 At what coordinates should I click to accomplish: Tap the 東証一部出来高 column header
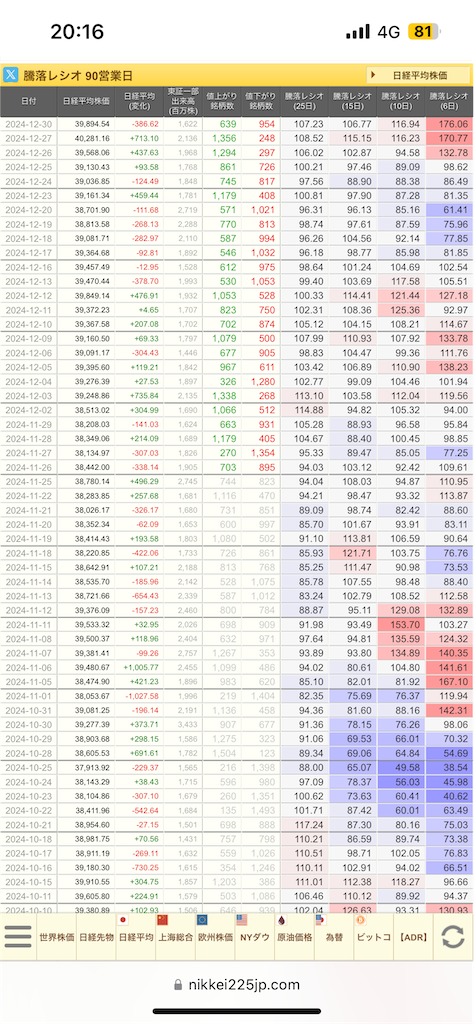[x=182, y=101]
